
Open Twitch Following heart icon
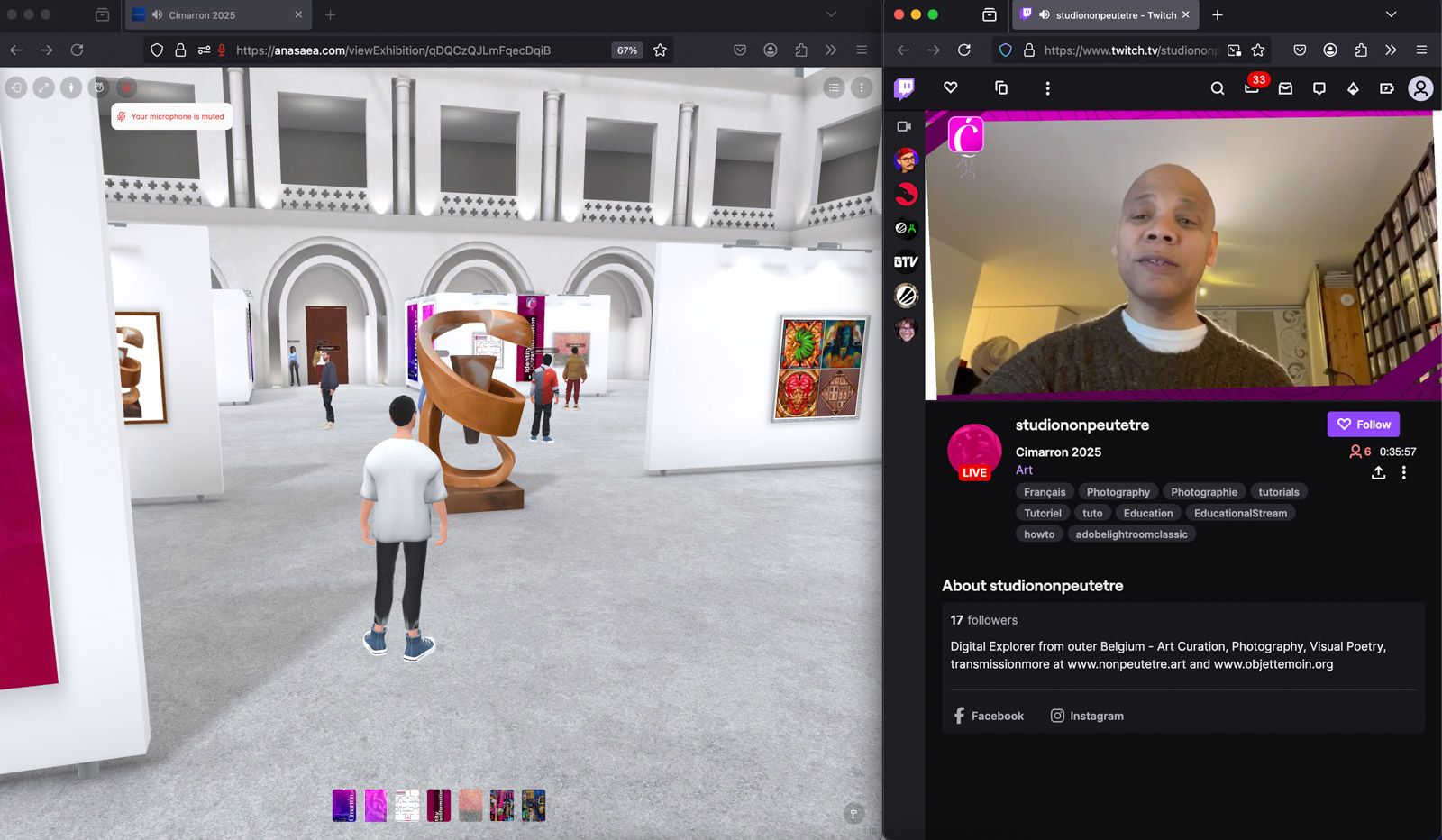tap(950, 87)
